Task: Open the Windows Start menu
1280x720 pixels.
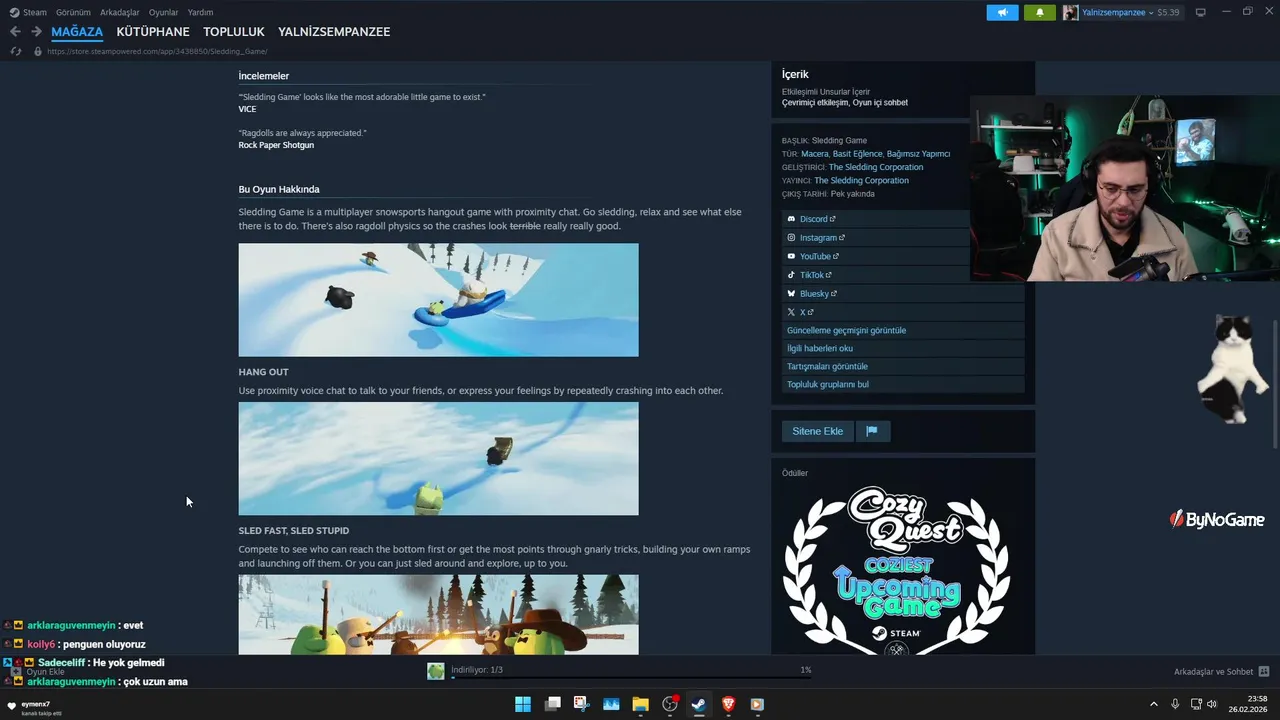Action: 523,704
